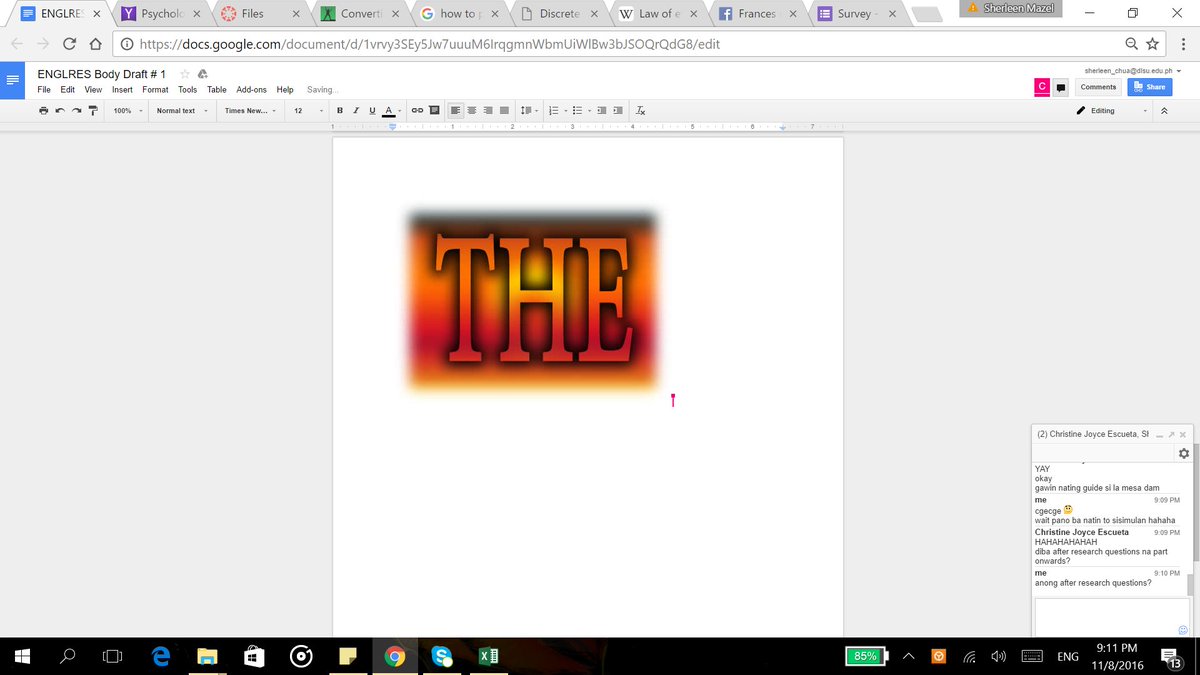Open Excel from the taskbar
1200x675 pixels.
[x=487, y=656]
